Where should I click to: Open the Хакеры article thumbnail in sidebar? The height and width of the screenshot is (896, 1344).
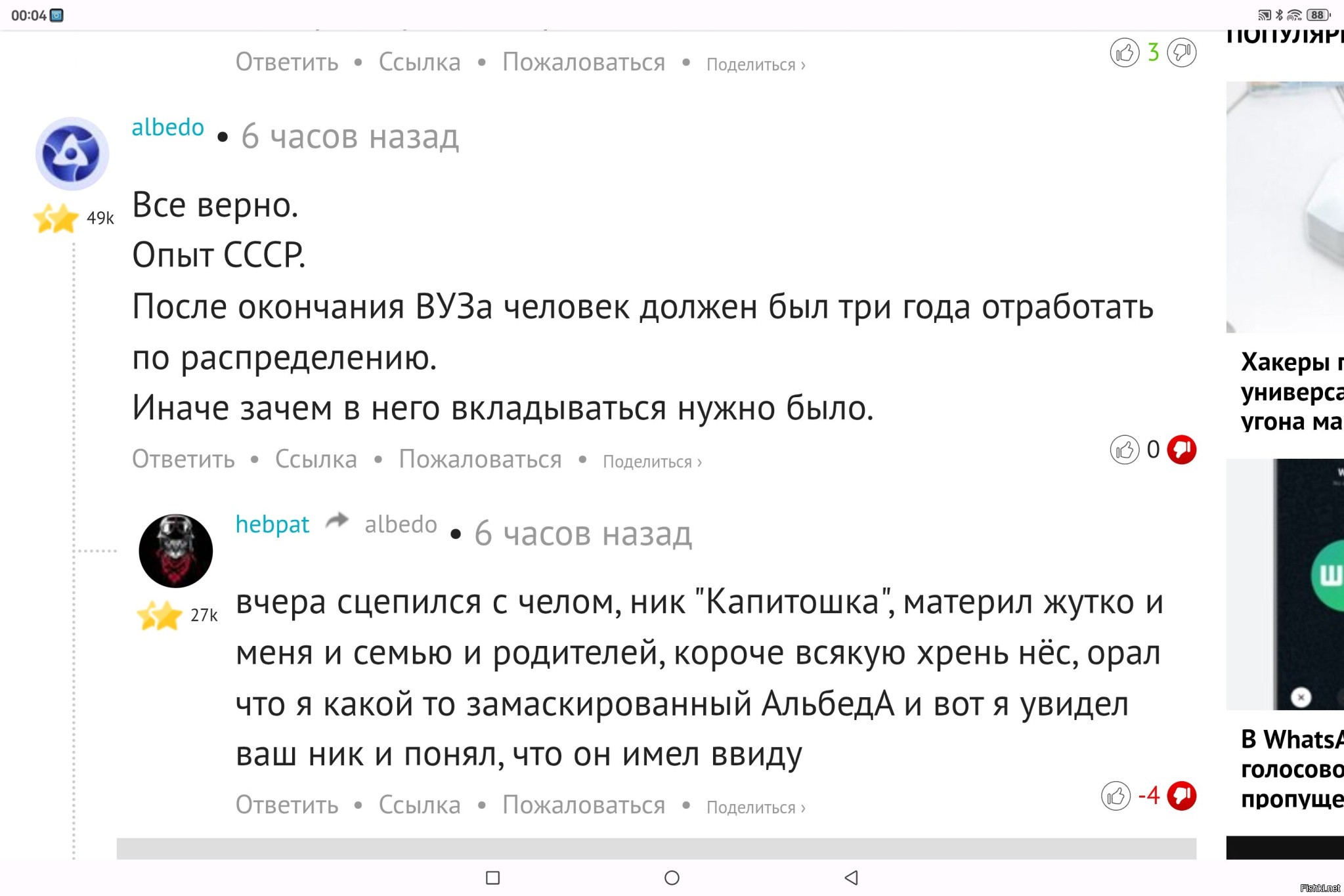click(x=1285, y=207)
